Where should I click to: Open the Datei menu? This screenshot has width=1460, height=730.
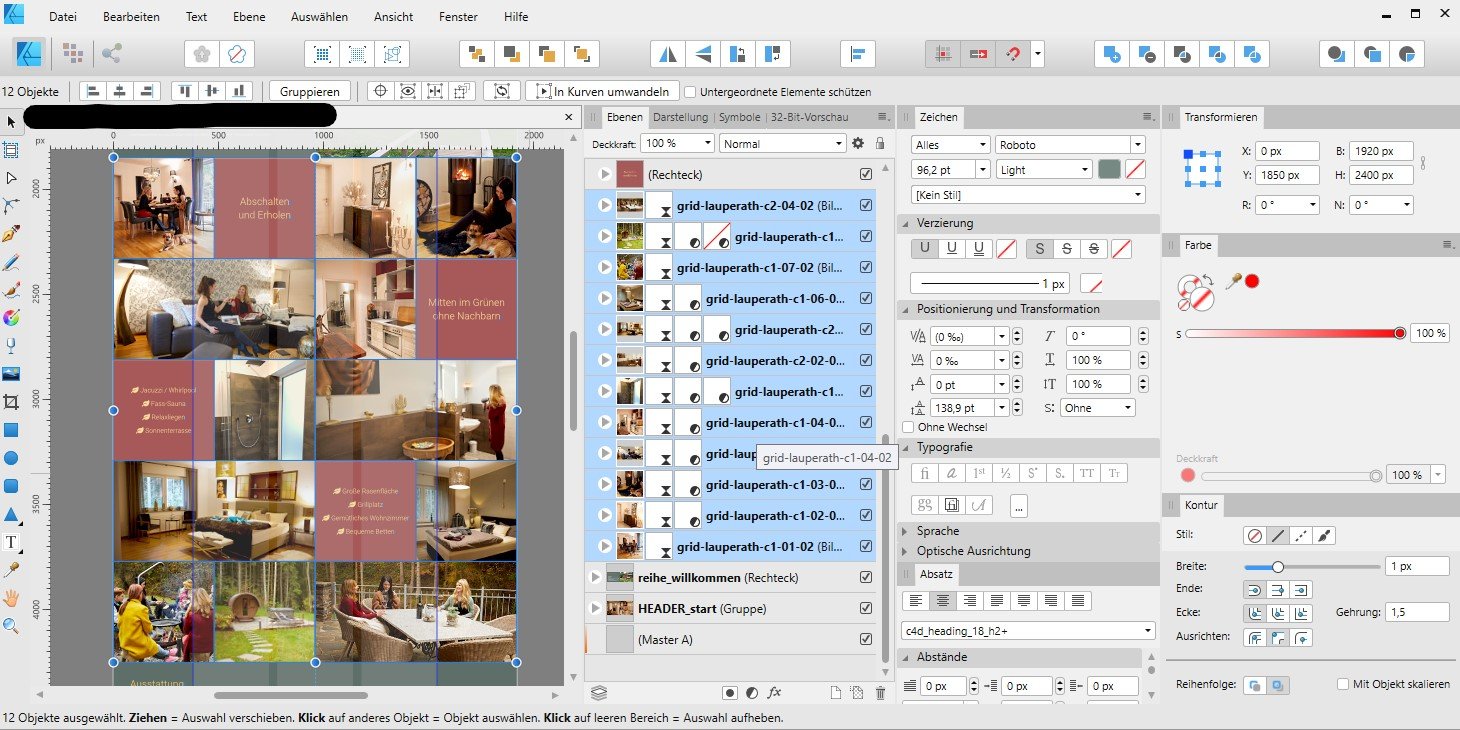(x=63, y=17)
